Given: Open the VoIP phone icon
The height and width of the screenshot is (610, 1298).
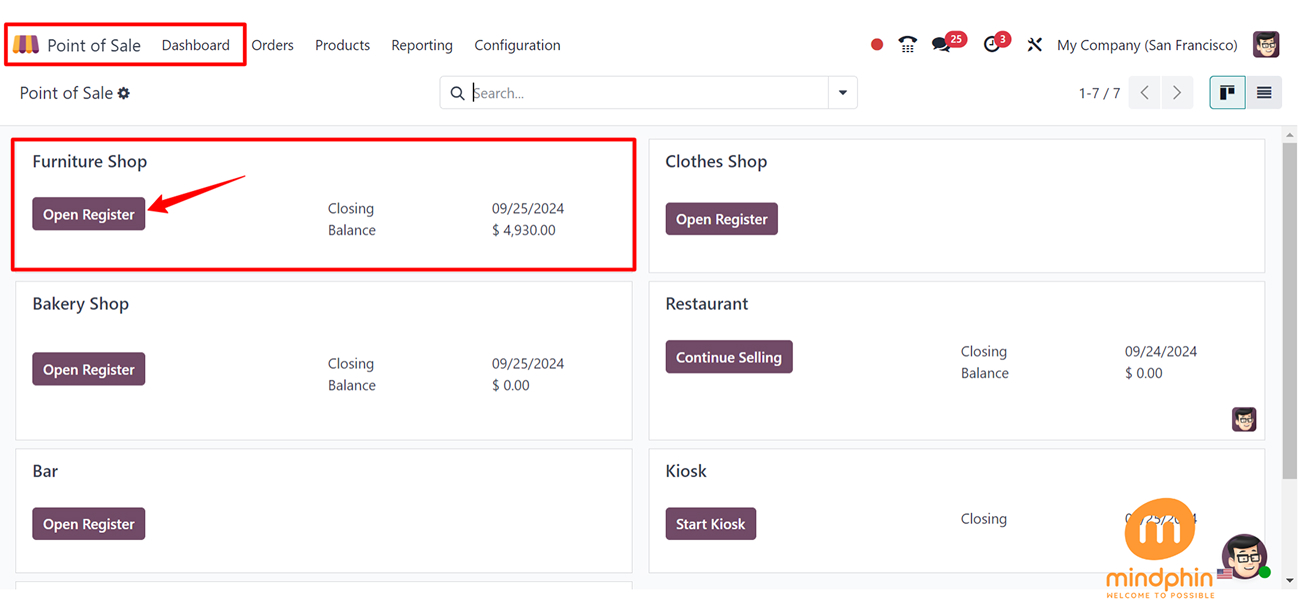Looking at the screenshot, I should [907, 45].
